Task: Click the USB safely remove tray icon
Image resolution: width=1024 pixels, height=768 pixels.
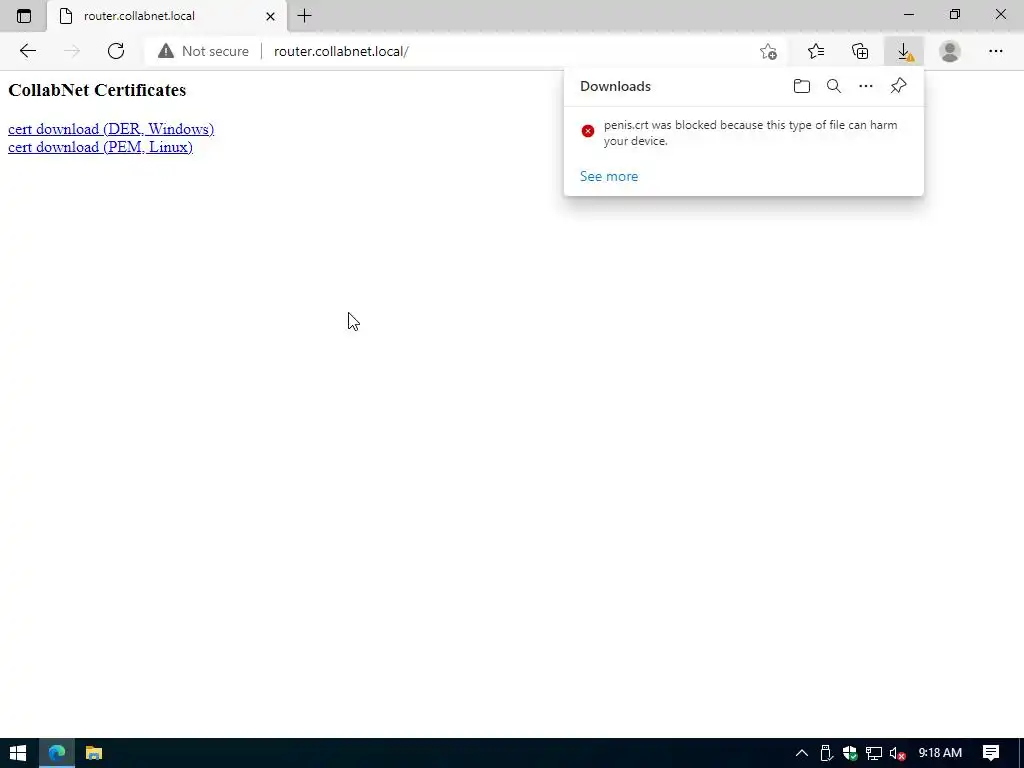Action: coord(825,753)
